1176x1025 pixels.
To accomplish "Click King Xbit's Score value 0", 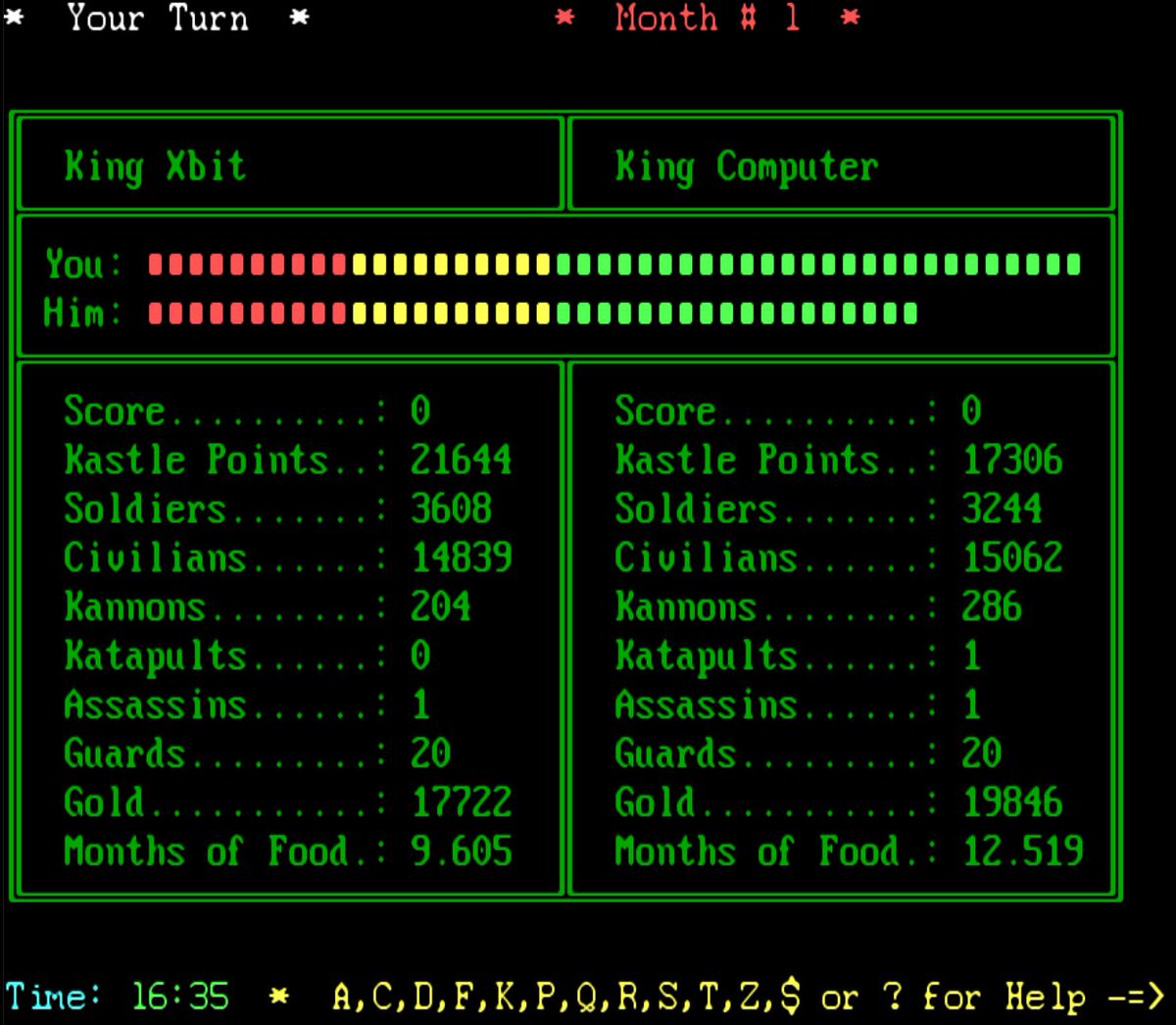I will (420, 411).
